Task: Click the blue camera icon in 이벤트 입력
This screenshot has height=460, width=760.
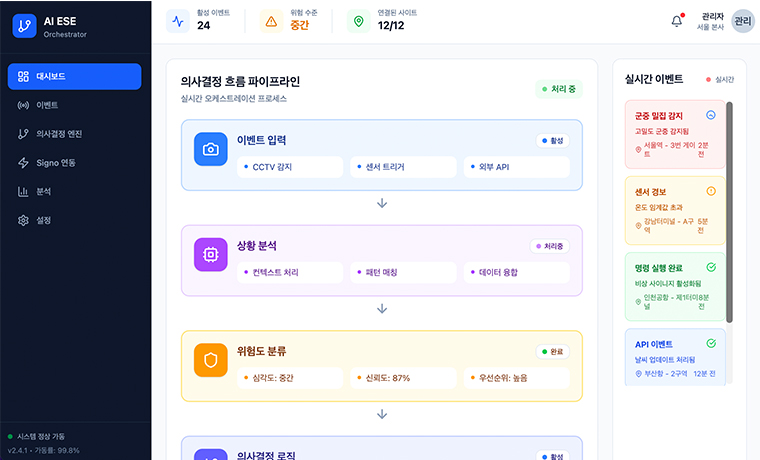Action: (x=210, y=149)
